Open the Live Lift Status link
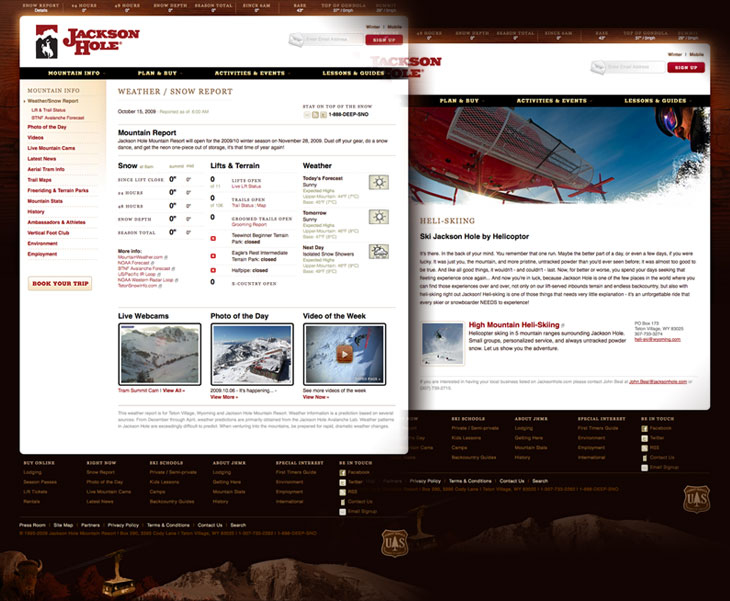This screenshot has width=730, height=601. (x=246, y=186)
